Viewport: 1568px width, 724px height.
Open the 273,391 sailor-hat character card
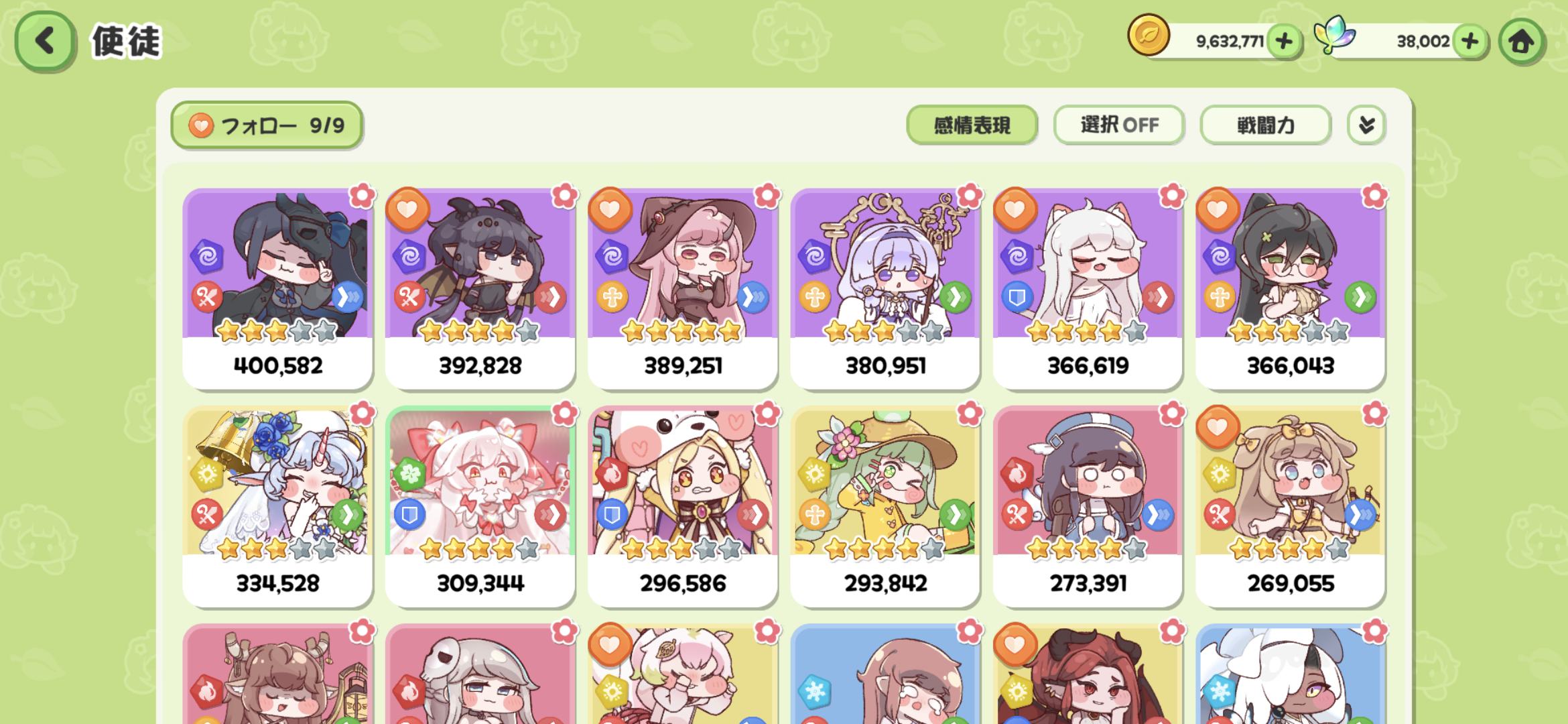click(1088, 507)
